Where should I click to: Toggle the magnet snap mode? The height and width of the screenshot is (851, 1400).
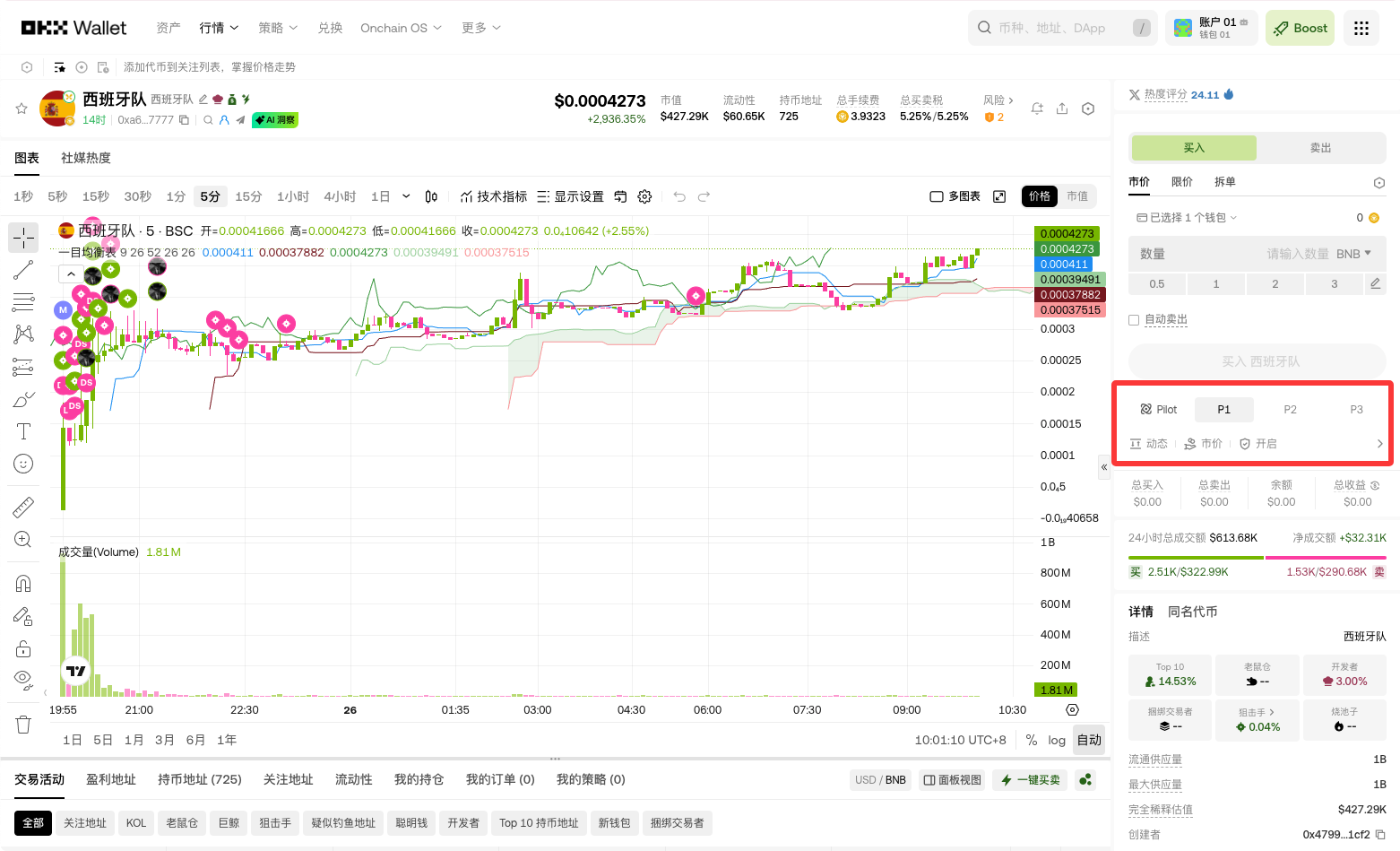[23, 584]
